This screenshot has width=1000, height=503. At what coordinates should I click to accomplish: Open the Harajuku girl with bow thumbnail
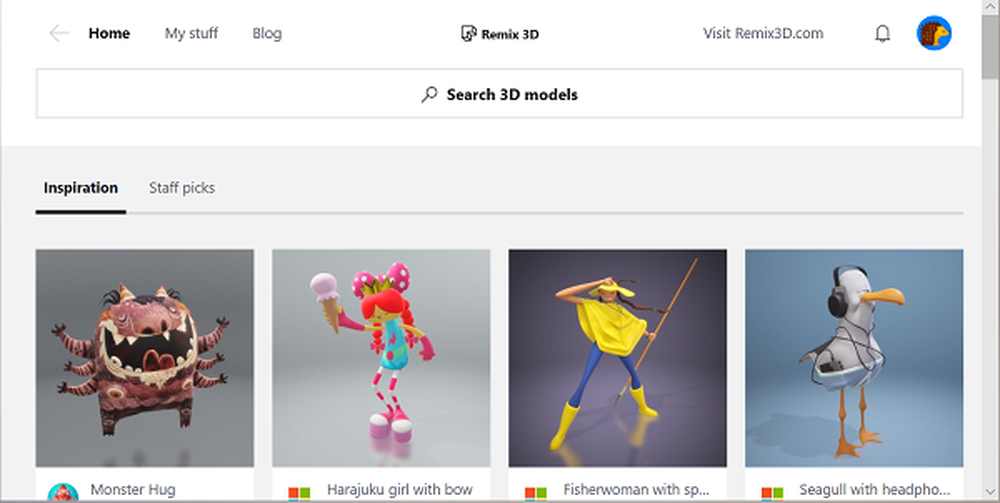(381, 358)
